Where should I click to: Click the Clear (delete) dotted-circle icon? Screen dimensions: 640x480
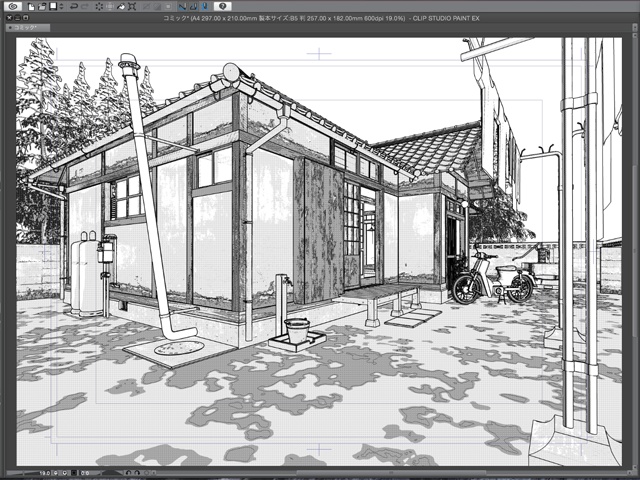[x=99, y=6]
